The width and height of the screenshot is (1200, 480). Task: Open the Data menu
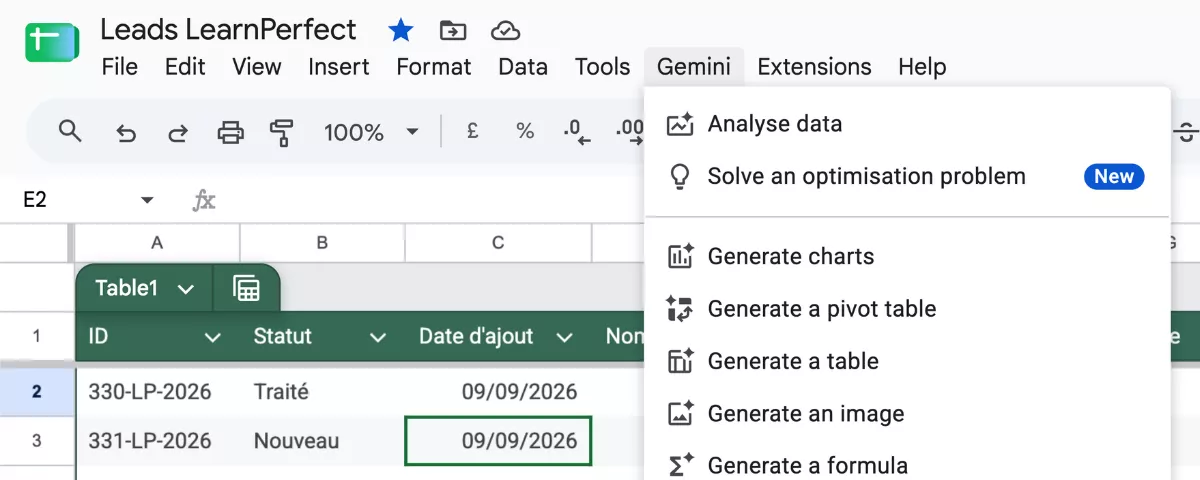[x=523, y=67]
